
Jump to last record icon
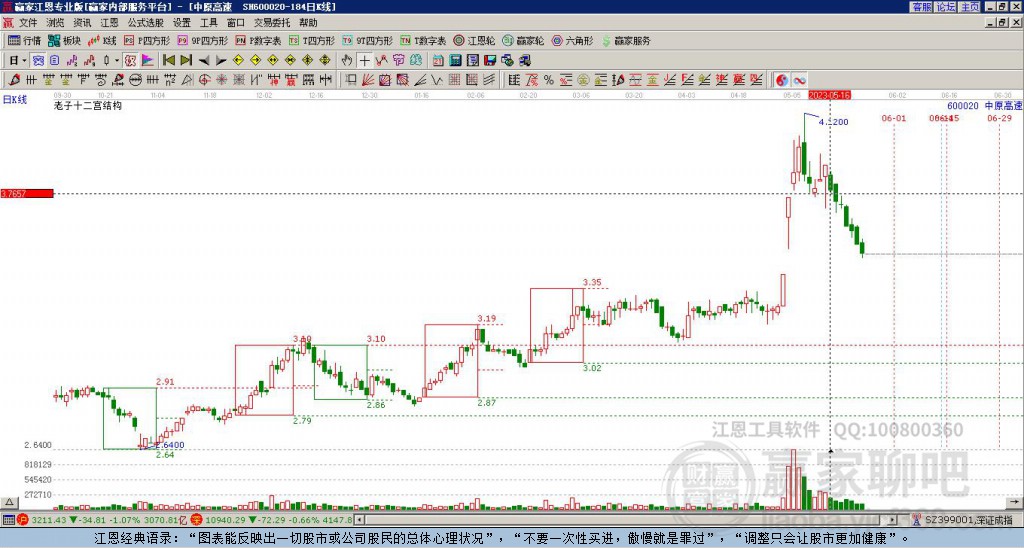pos(186,60)
